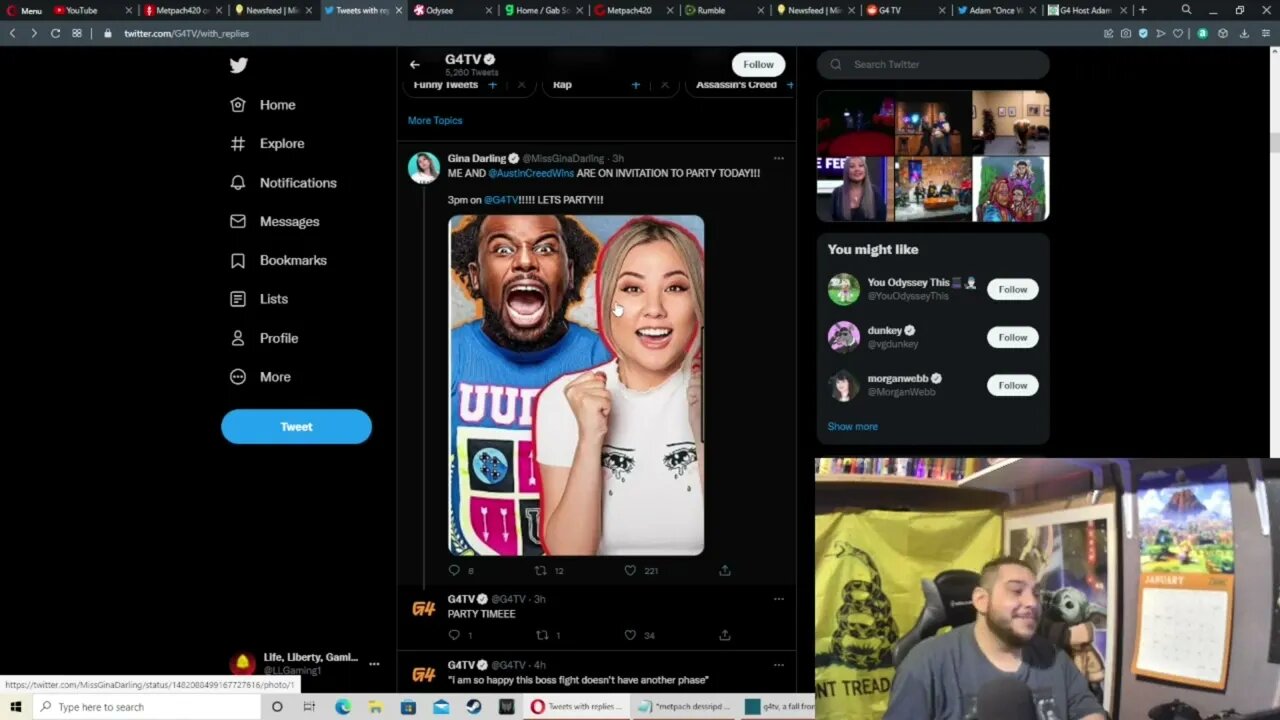Follow the Rap topic plus icon

(635, 86)
